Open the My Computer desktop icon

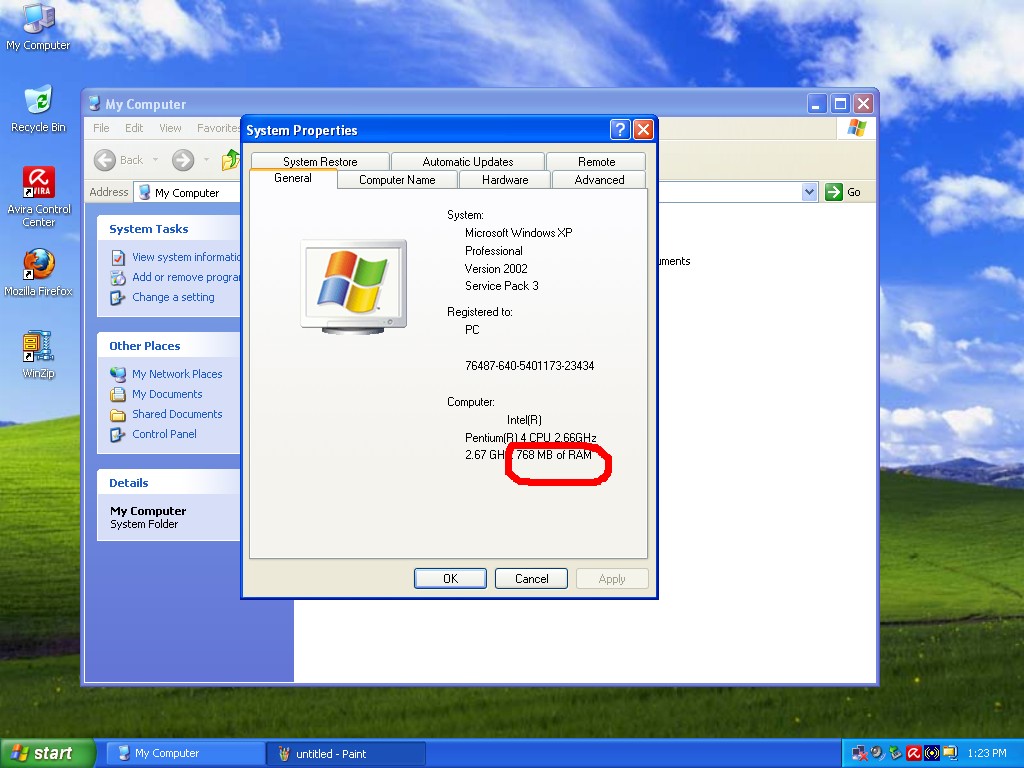pyautogui.click(x=38, y=26)
